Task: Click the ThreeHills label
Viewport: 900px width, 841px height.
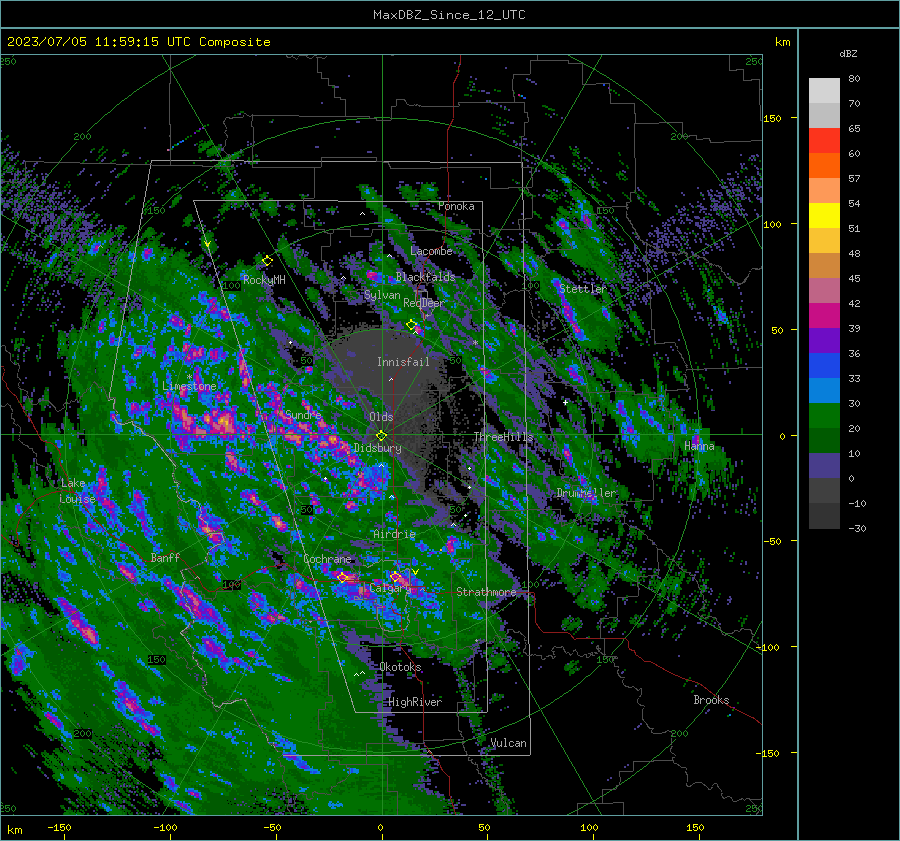Action: pos(503,437)
